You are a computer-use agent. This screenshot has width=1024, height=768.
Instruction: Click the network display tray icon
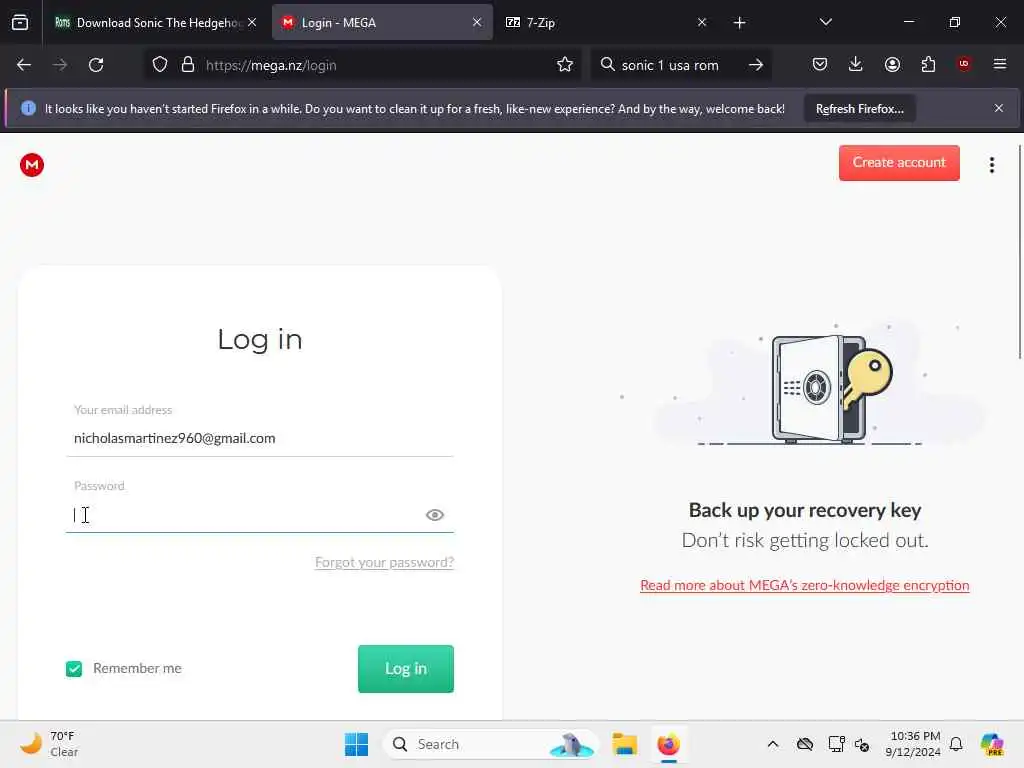click(x=837, y=744)
